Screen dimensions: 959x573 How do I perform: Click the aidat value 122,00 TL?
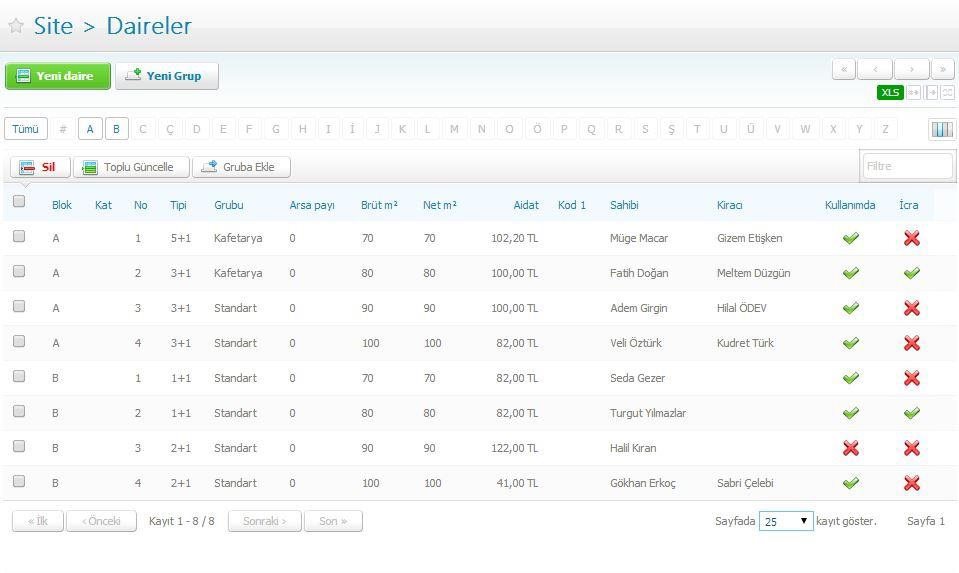pos(514,448)
